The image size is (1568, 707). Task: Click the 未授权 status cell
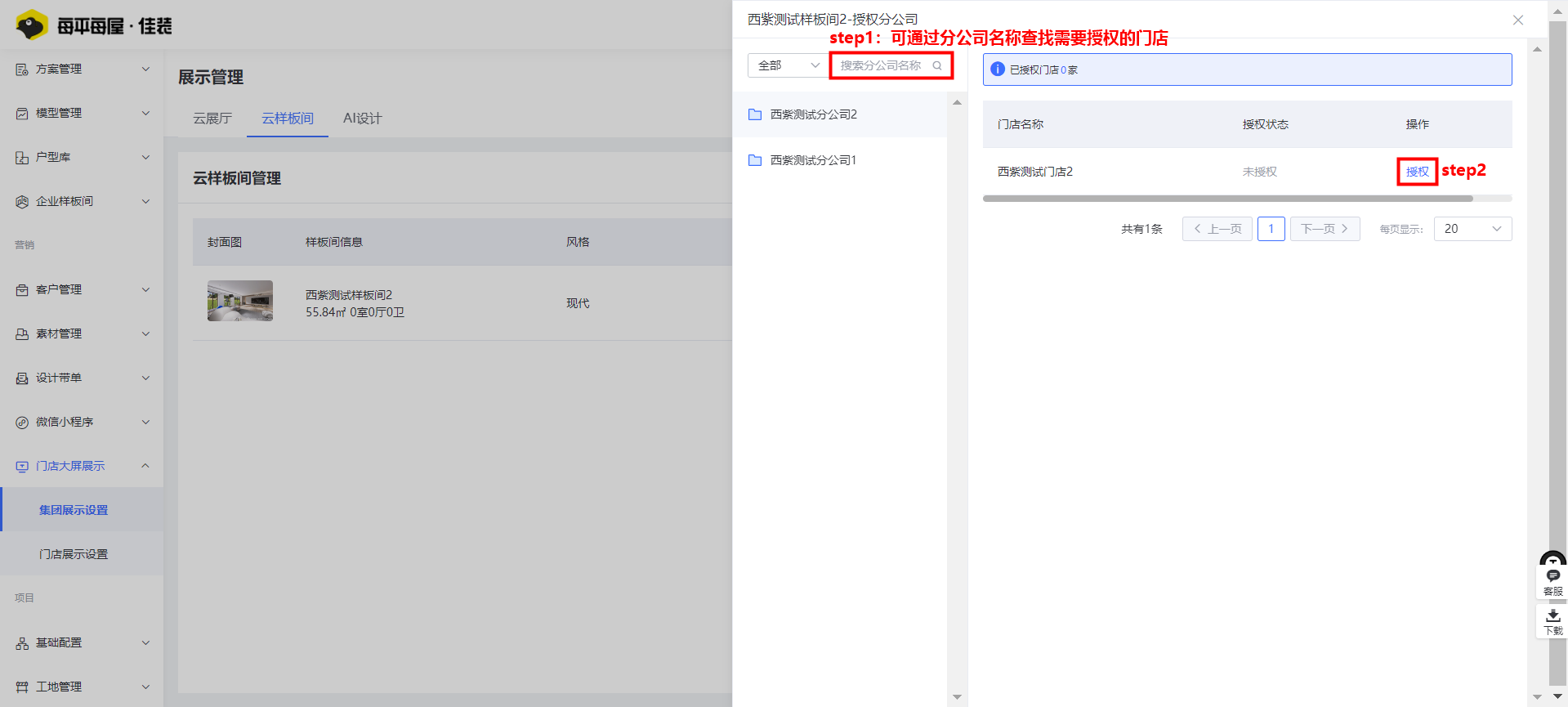click(1260, 172)
